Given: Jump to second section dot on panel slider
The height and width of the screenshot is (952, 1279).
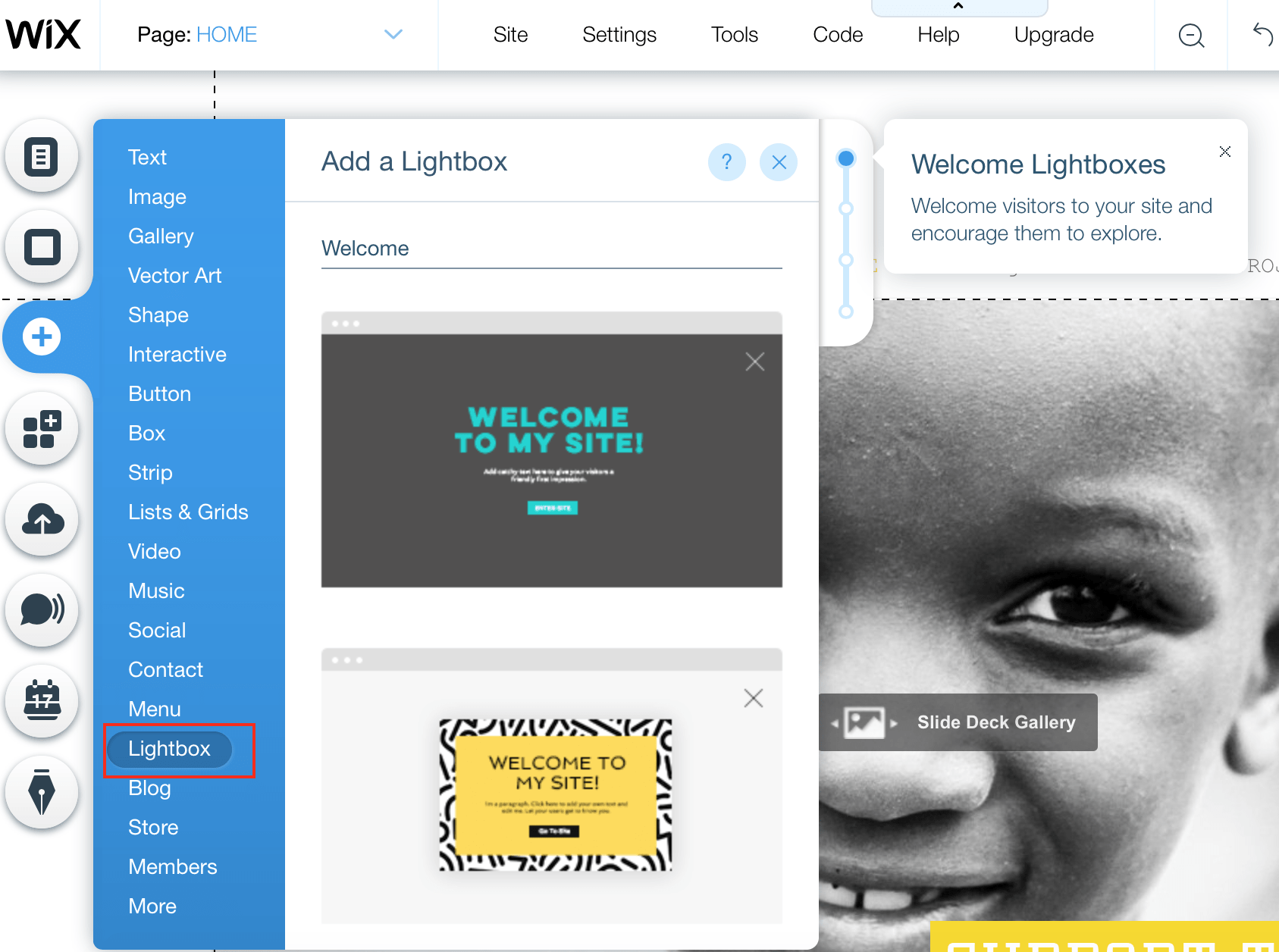Looking at the screenshot, I should [846, 208].
